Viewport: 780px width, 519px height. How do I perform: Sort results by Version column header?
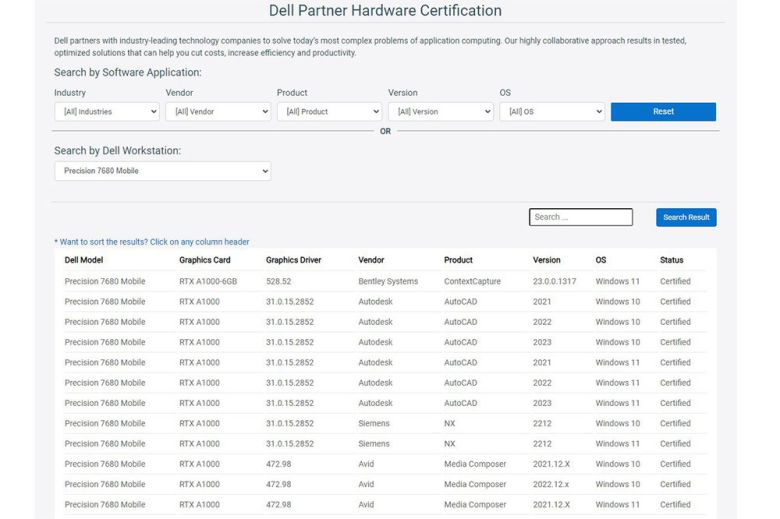tap(546, 260)
